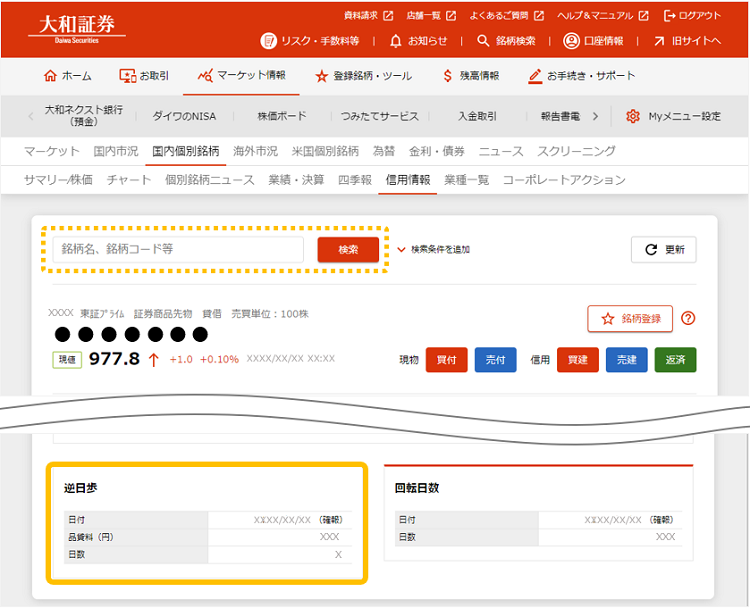Open 業績・決算 sub-tab
This screenshot has height=608, width=750.
click(296, 180)
